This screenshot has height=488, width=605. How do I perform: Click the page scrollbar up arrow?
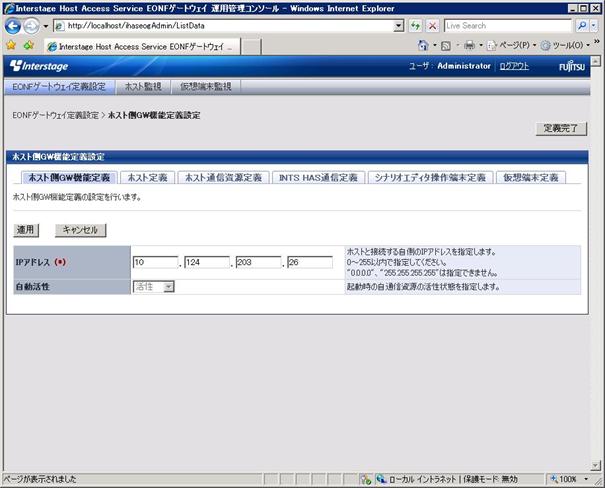coord(596,61)
